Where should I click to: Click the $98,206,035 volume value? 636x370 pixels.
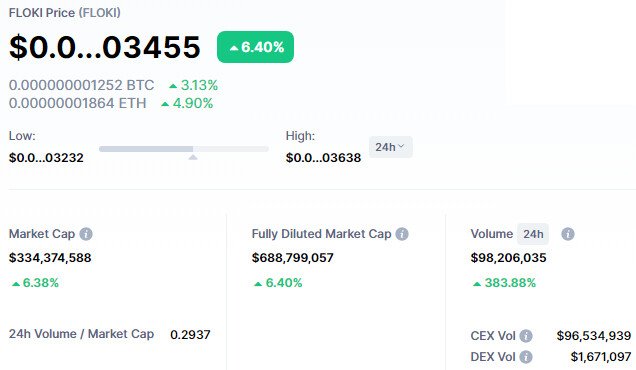pyautogui.click(x=508, y=258)
